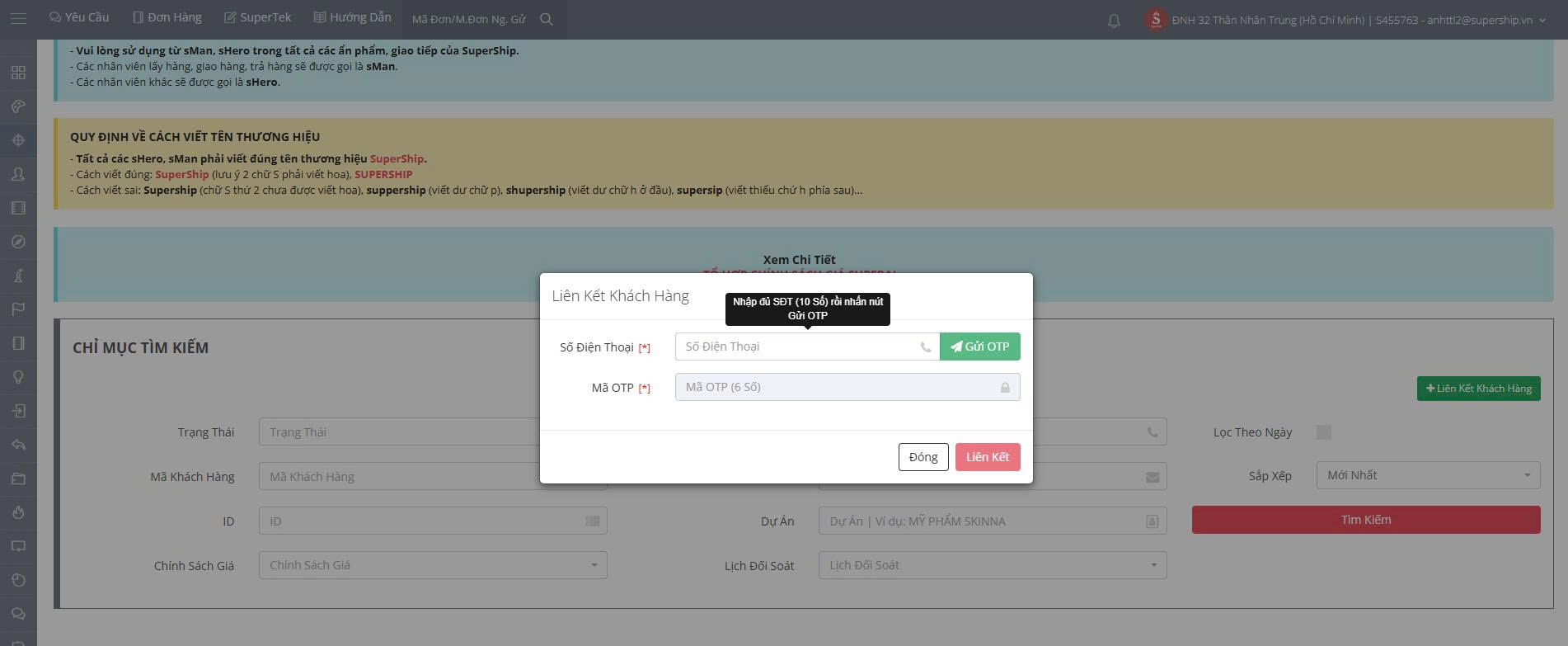Click the barcode icon in ID field
1568x646 pixels.
[x=593, y=521]
